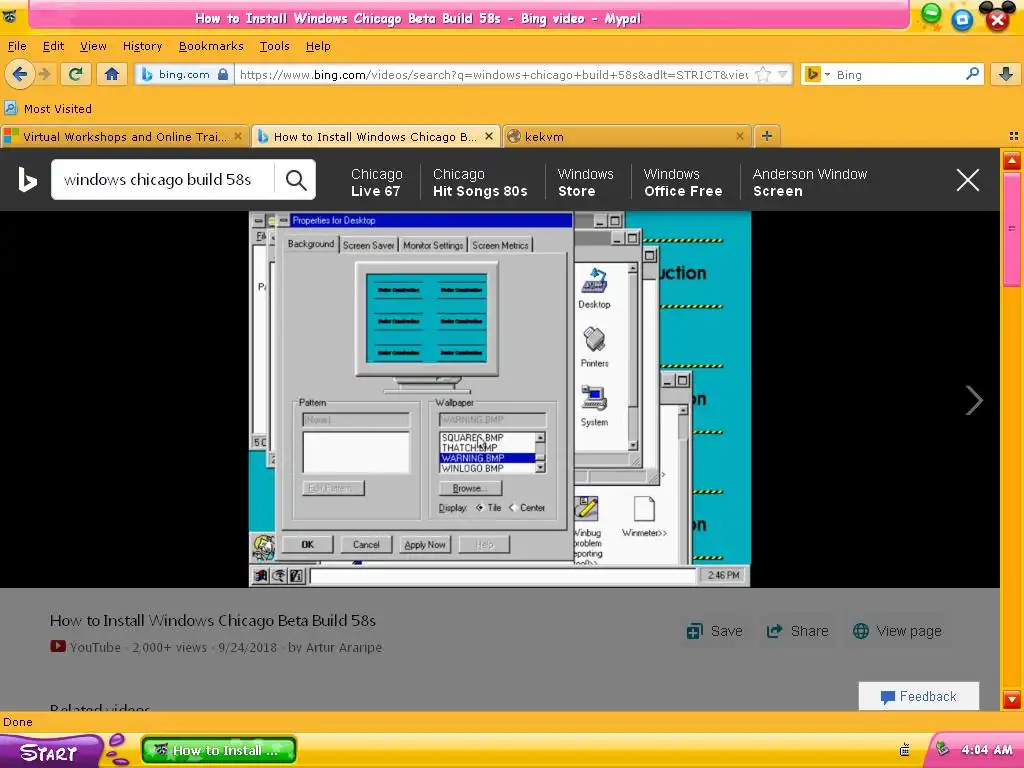This screenshot has width=1024, height=768.
Task: Click the padlock site security icon
Action: 223,74
